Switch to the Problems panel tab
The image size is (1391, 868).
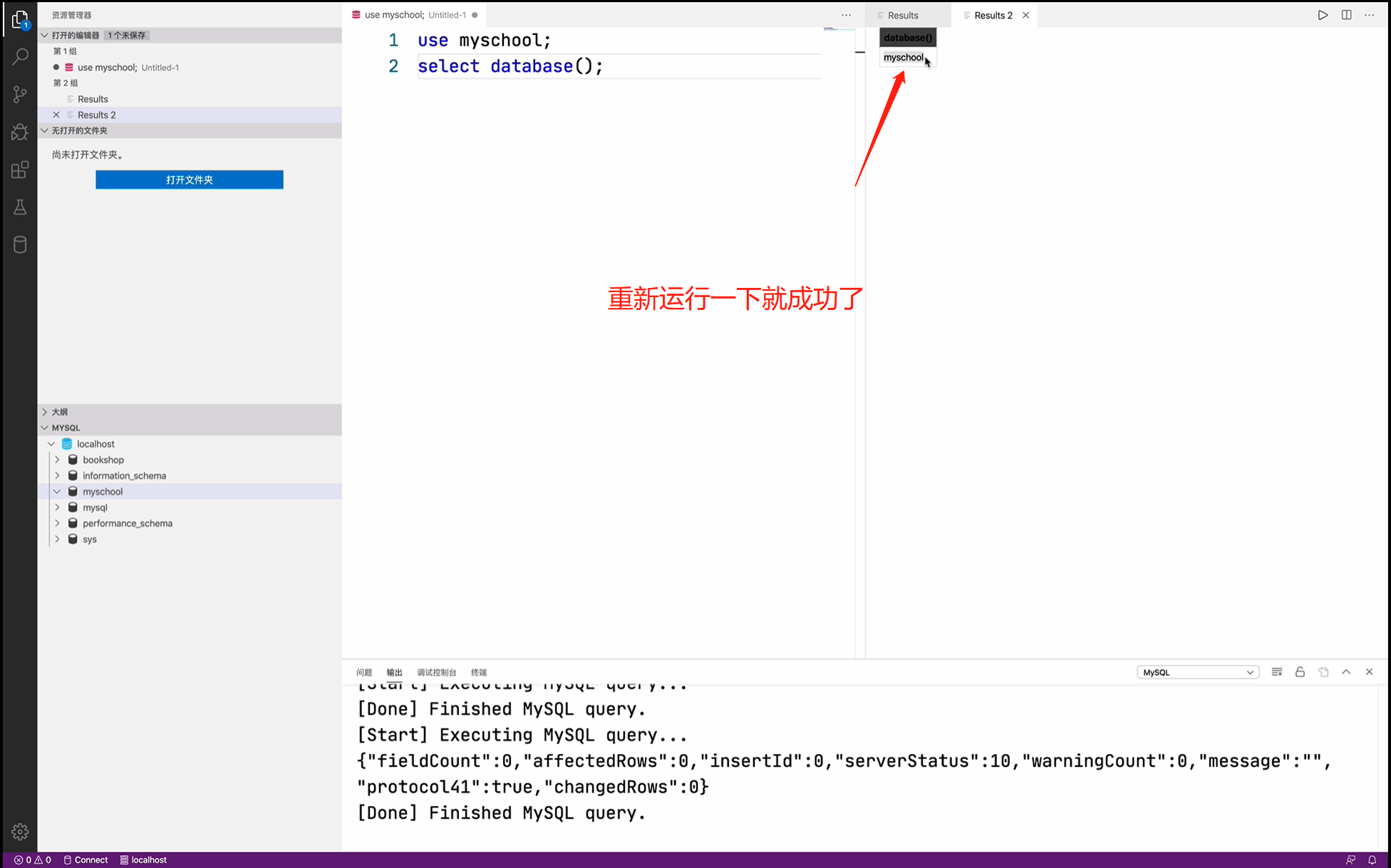[364, 672]
